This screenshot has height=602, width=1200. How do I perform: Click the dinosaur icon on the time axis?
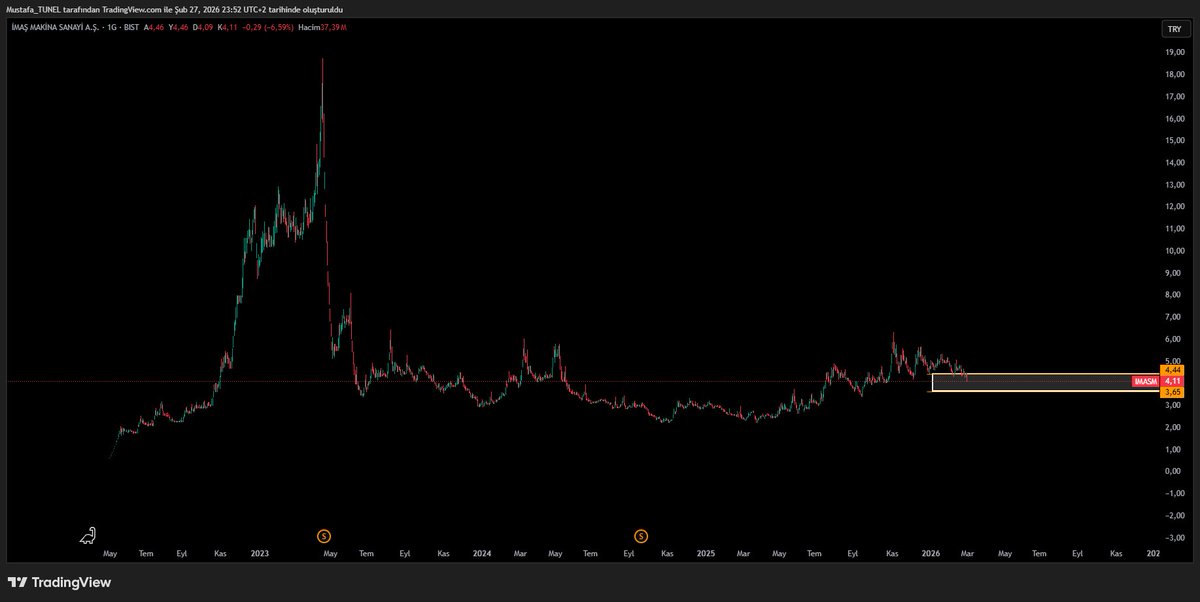click(88, 537)
